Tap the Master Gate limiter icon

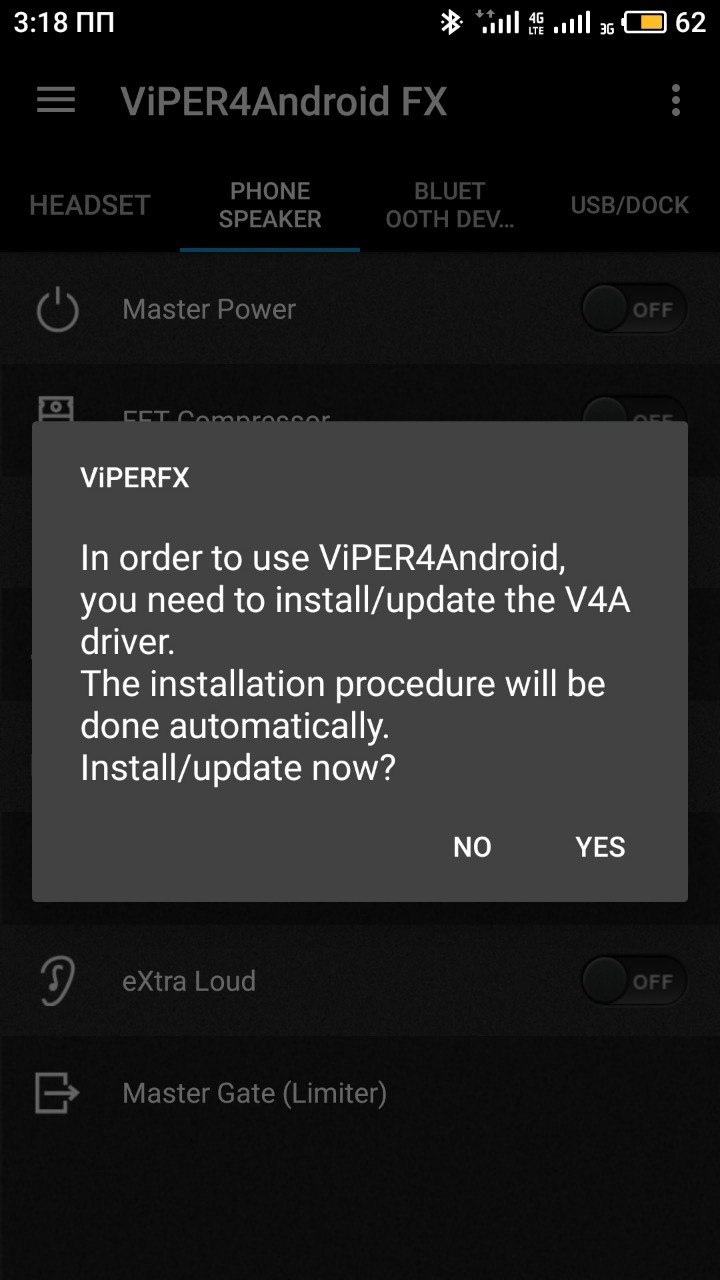tap(57, 1093)
